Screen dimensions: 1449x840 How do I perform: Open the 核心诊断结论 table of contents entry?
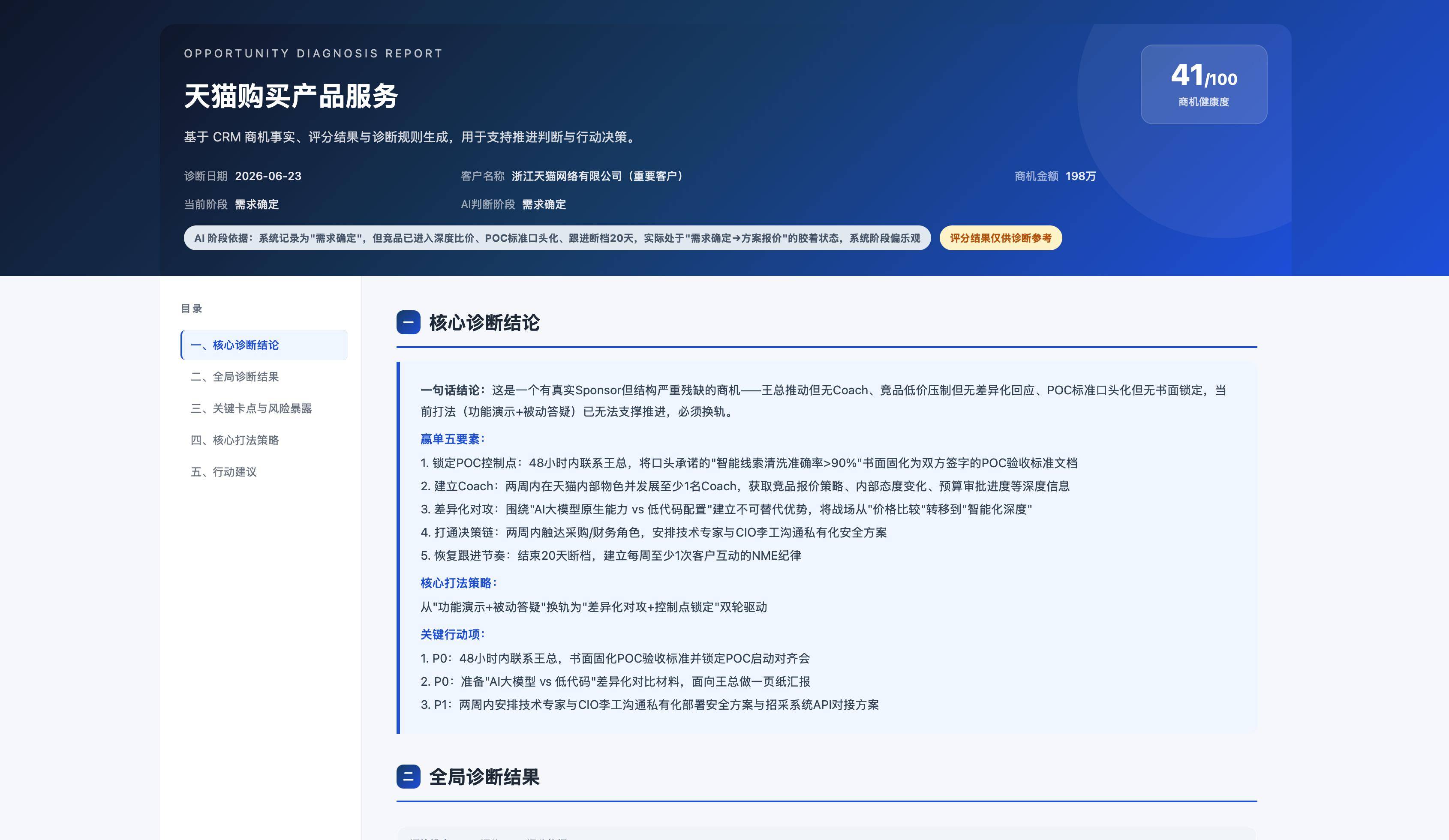[x=264, y=345]
